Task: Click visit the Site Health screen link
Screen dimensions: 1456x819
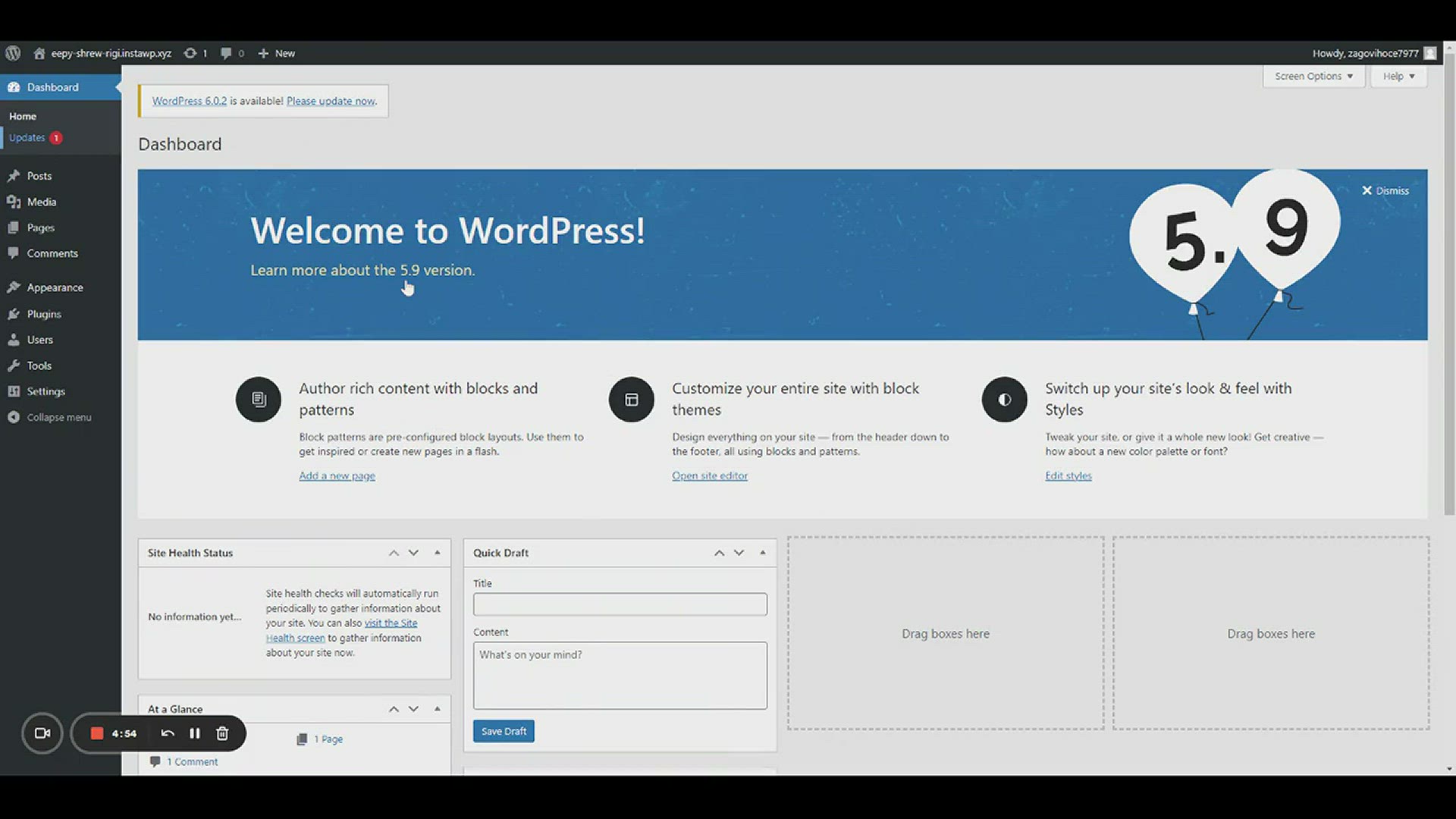Action: [341, 631]
